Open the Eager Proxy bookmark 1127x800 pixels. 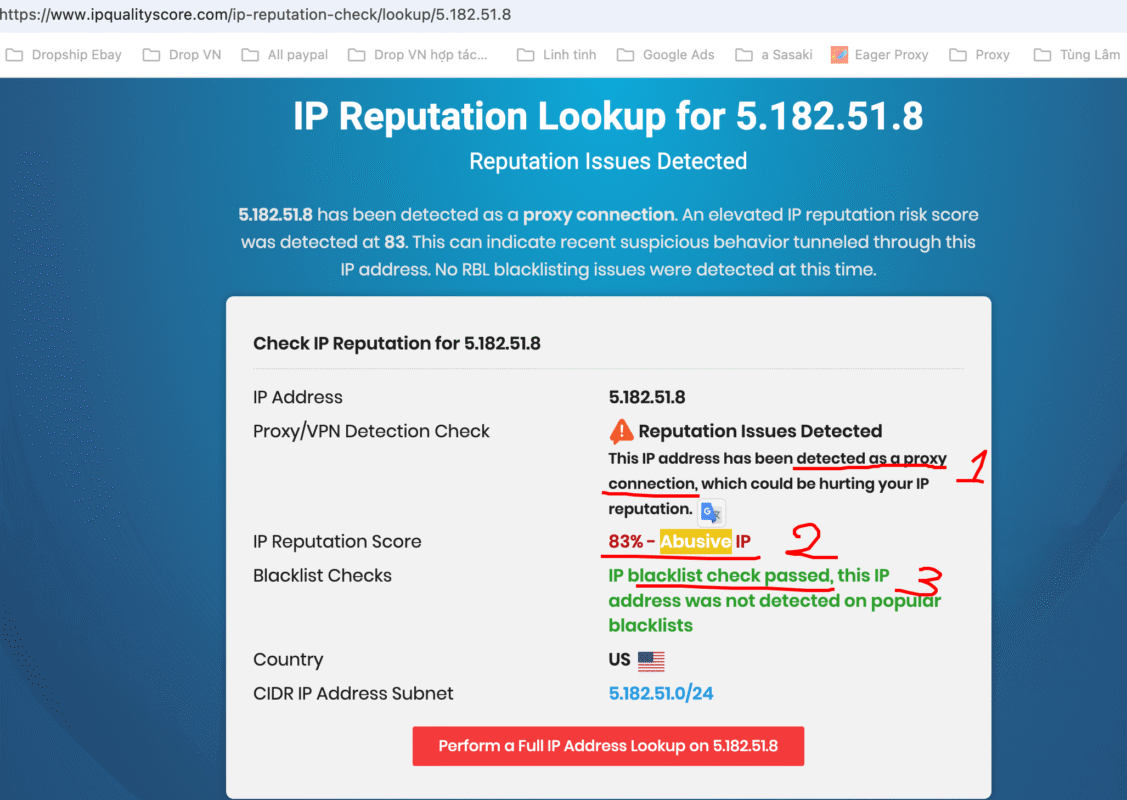[x=879, y=55]
